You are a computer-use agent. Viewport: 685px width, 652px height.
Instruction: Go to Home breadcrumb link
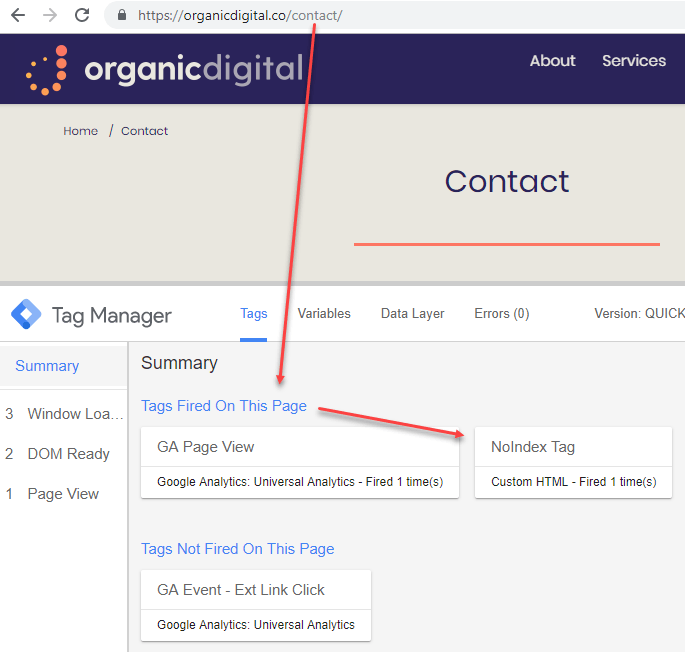[80, 131]
